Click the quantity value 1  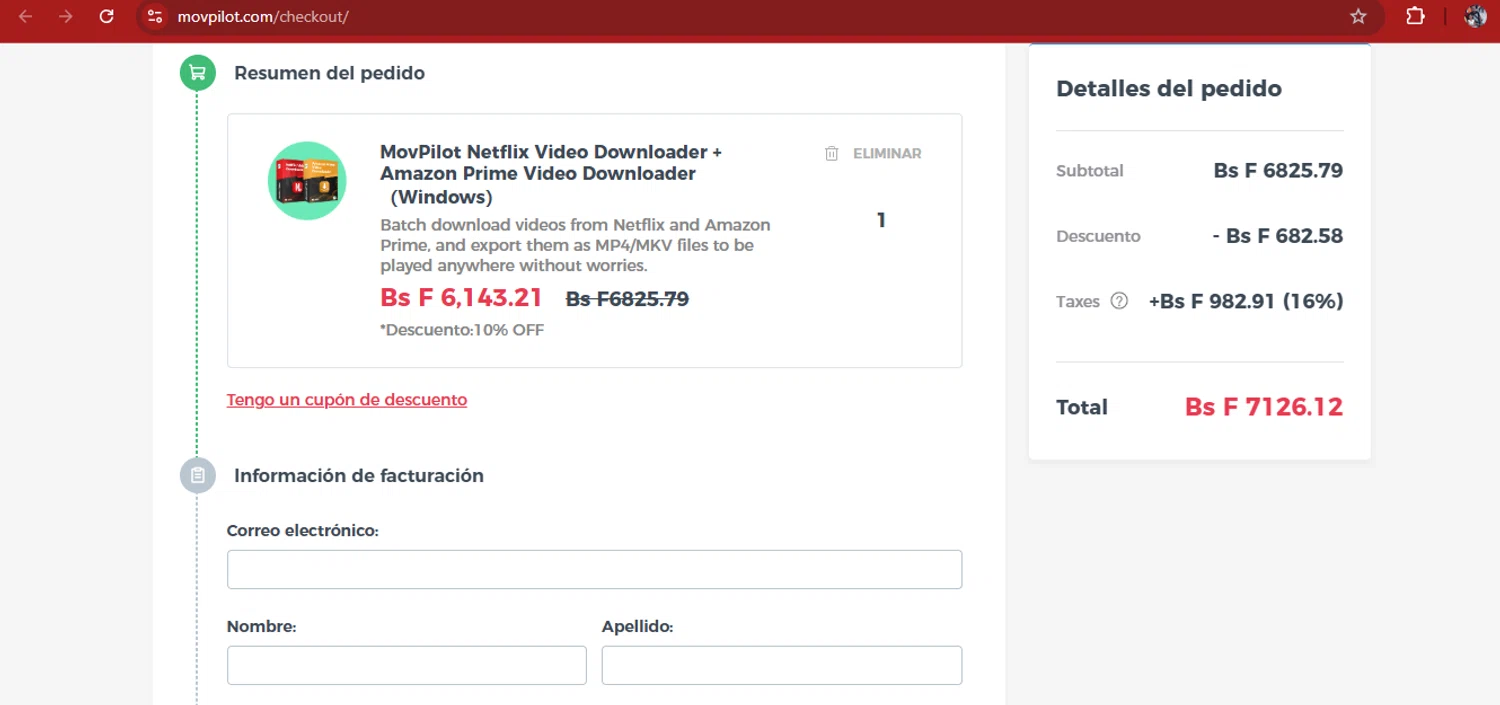[x=881, y=220]
